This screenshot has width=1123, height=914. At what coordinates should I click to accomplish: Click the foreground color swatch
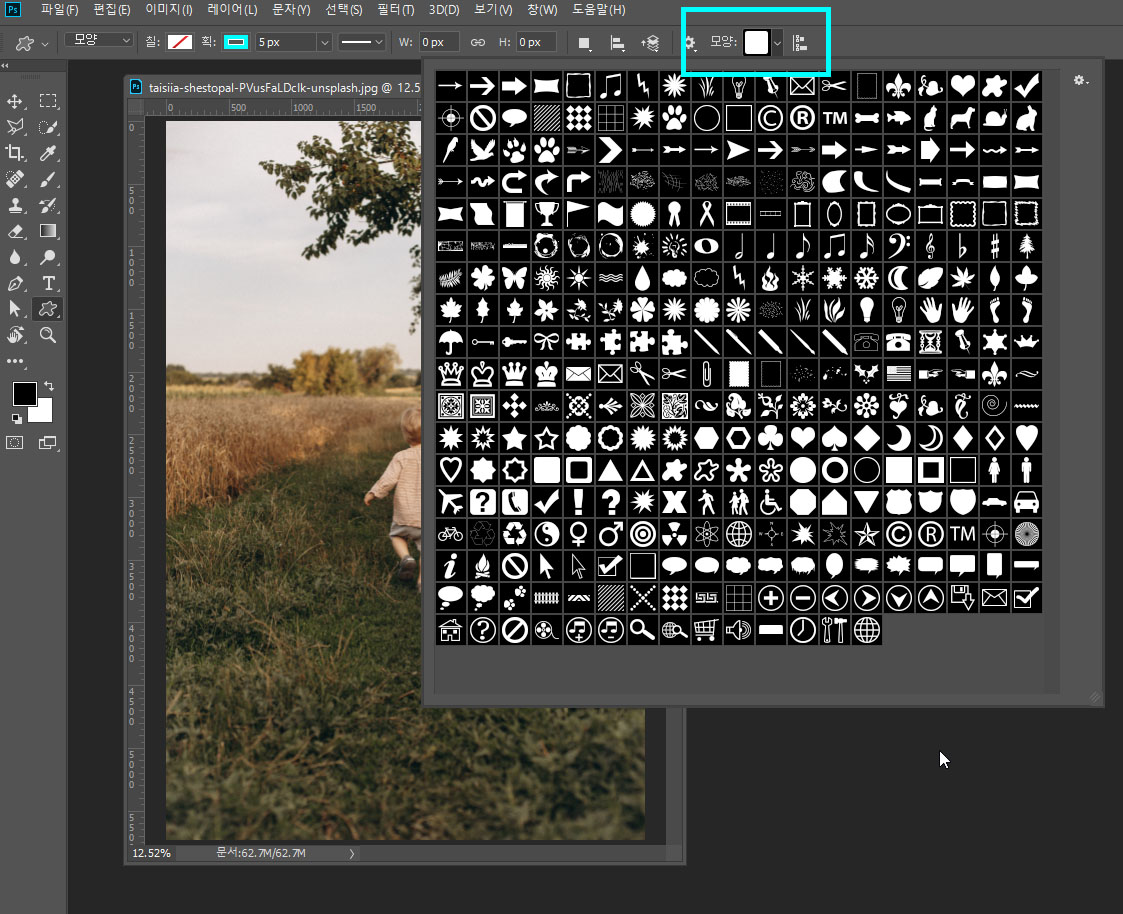click(24, 394)
